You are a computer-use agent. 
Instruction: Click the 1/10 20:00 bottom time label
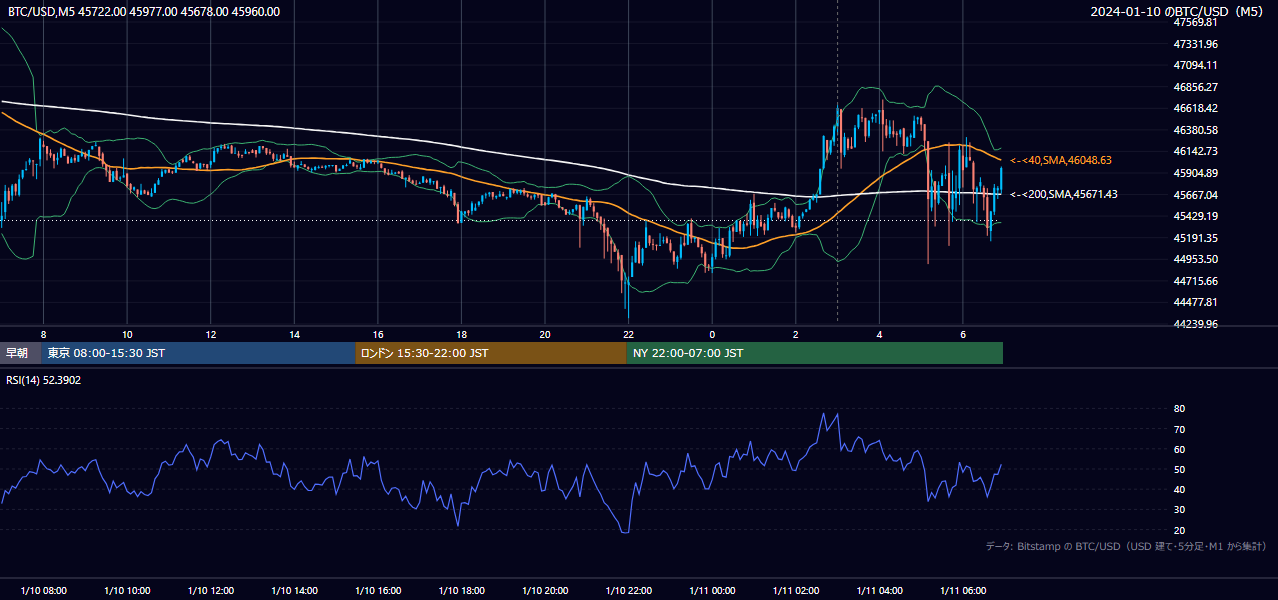tap(544, 591)
